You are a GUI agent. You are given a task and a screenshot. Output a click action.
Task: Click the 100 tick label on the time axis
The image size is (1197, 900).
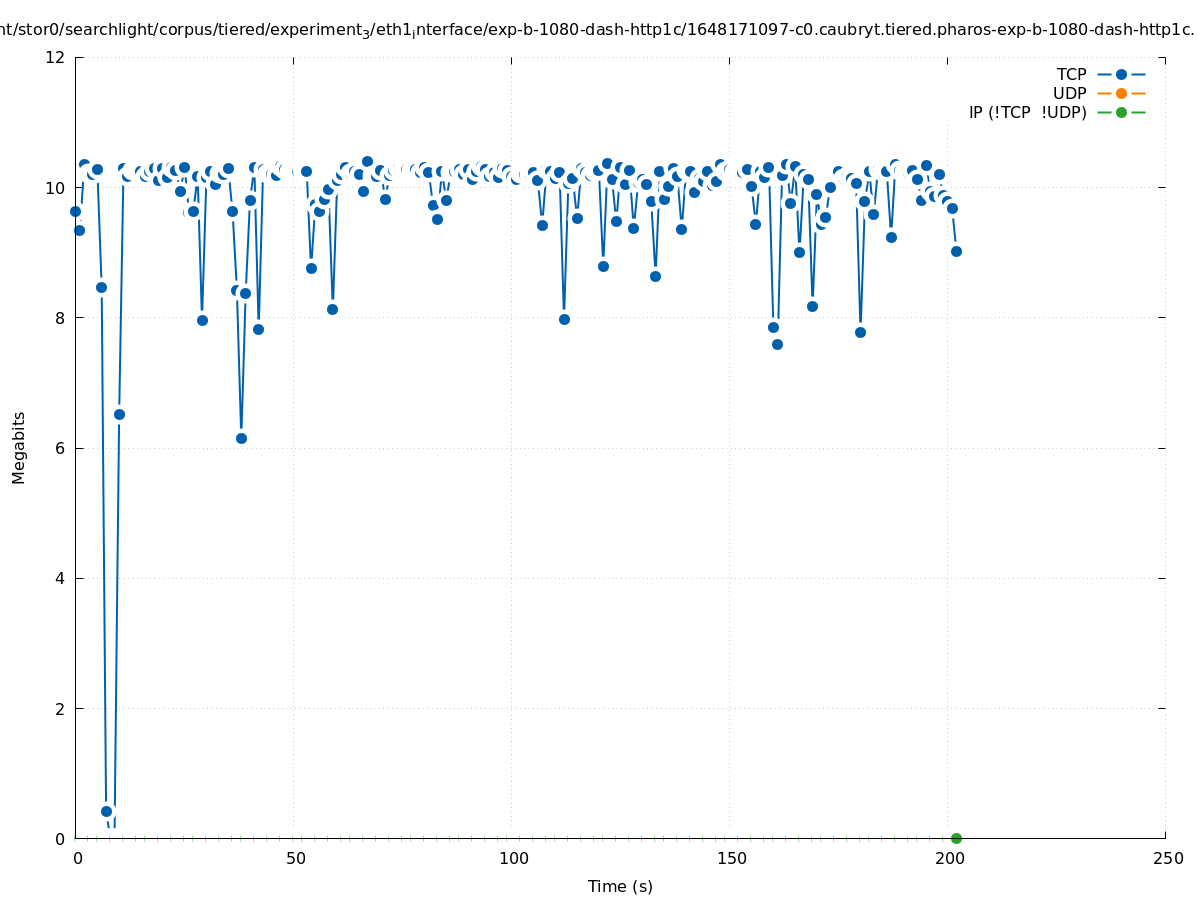point(513,859)
